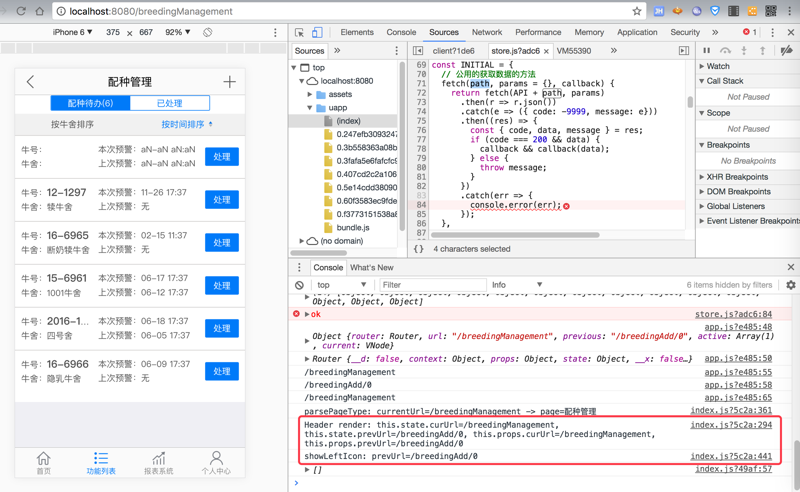Open the client?1de6 file tab

click(x=453, y=51)
